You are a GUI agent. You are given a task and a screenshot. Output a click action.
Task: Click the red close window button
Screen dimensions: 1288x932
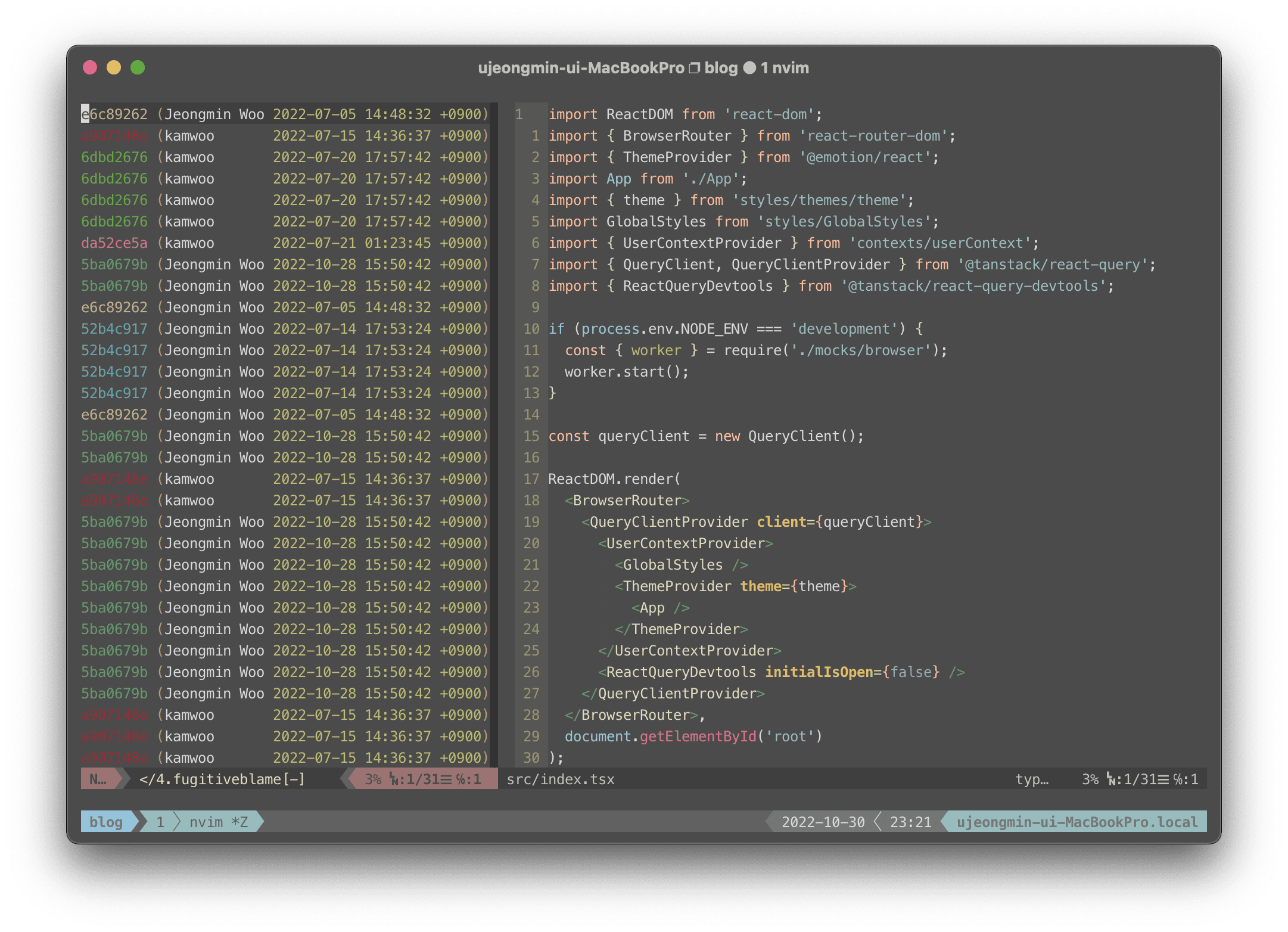[x=90, y=67]
